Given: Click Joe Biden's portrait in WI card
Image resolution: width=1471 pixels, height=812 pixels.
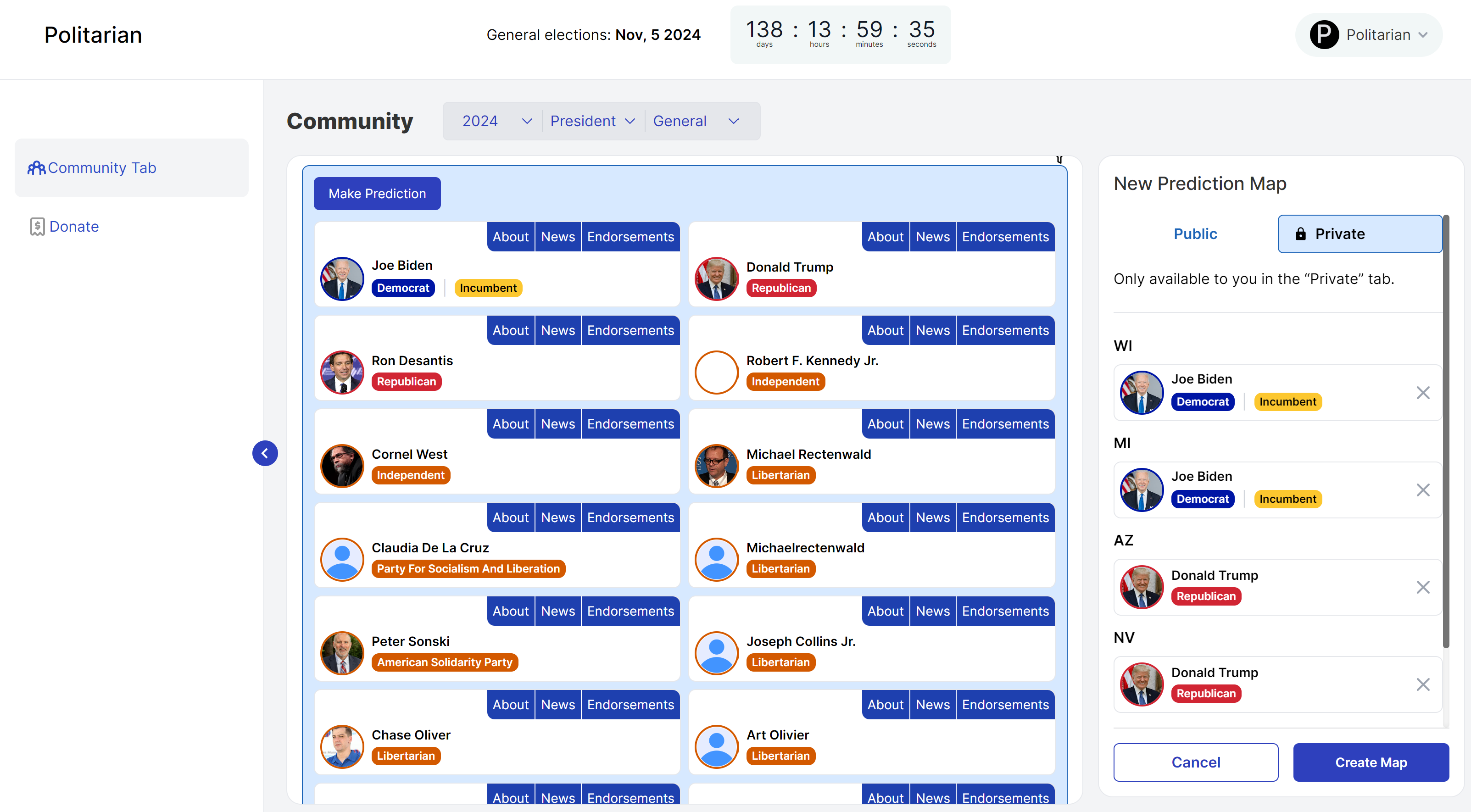Looking at the screenshot, I should click(1142, 393).
